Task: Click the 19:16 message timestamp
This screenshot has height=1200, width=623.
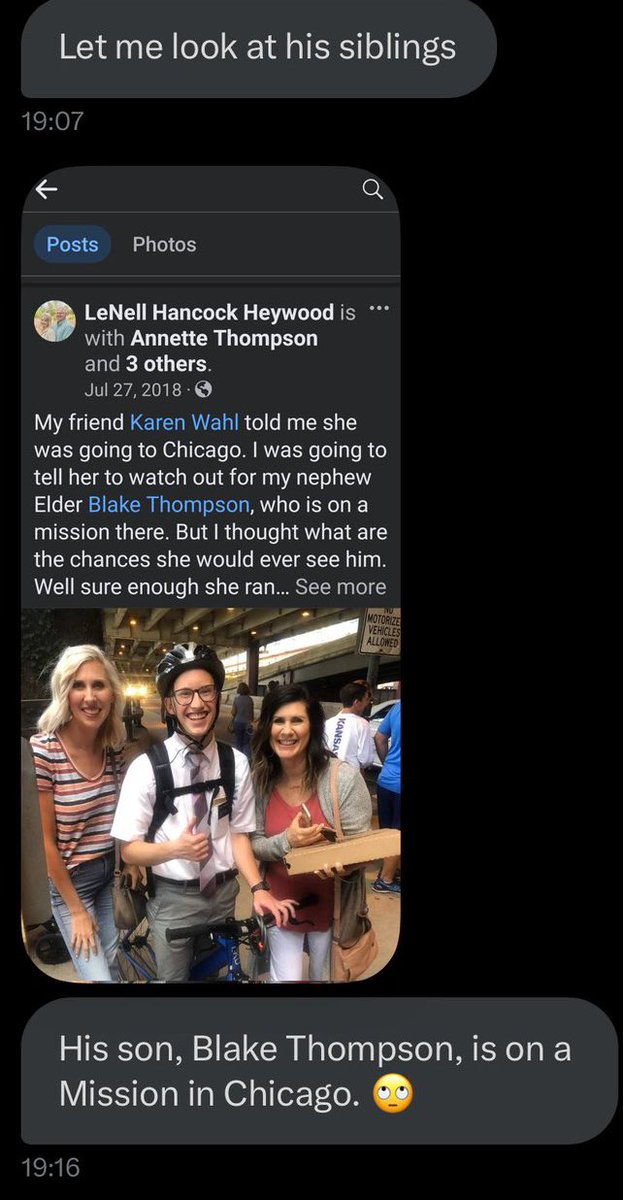Action: [50, 1167]
